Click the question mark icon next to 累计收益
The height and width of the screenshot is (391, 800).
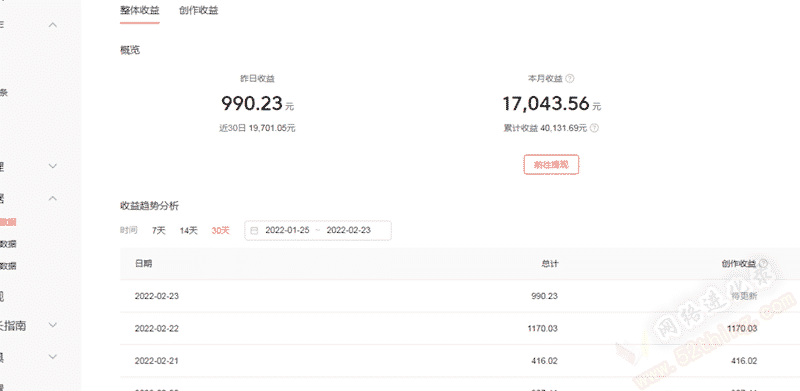click(x=594, y=128)
